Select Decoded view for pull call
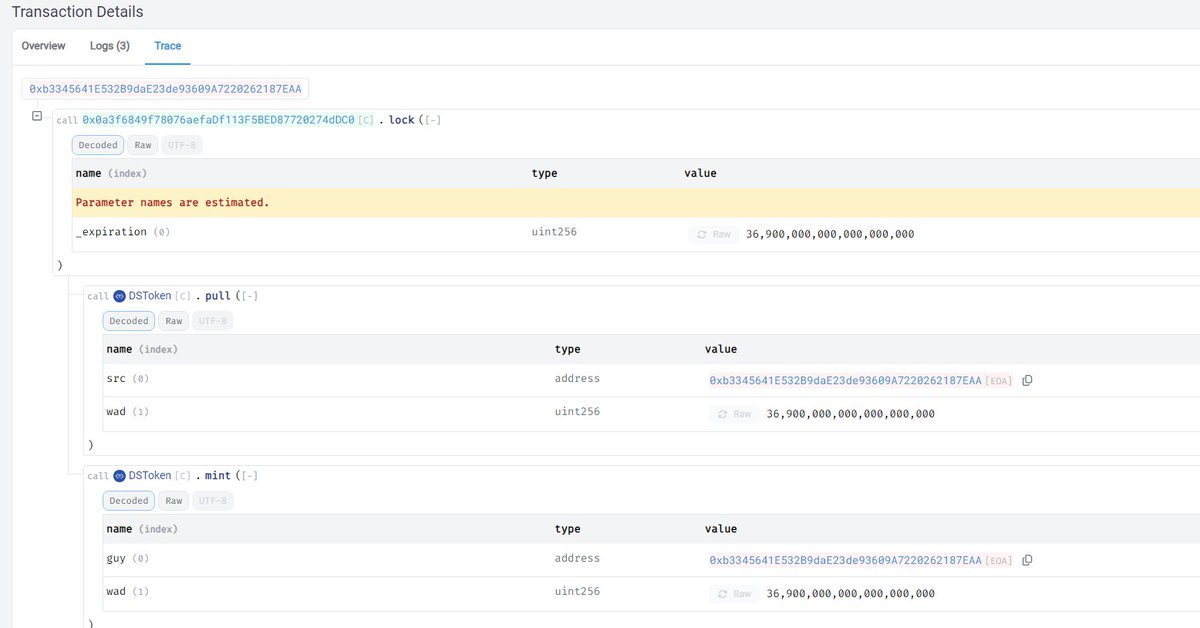The width and height of the screenshot is (1200, 628). coord(128,321)
